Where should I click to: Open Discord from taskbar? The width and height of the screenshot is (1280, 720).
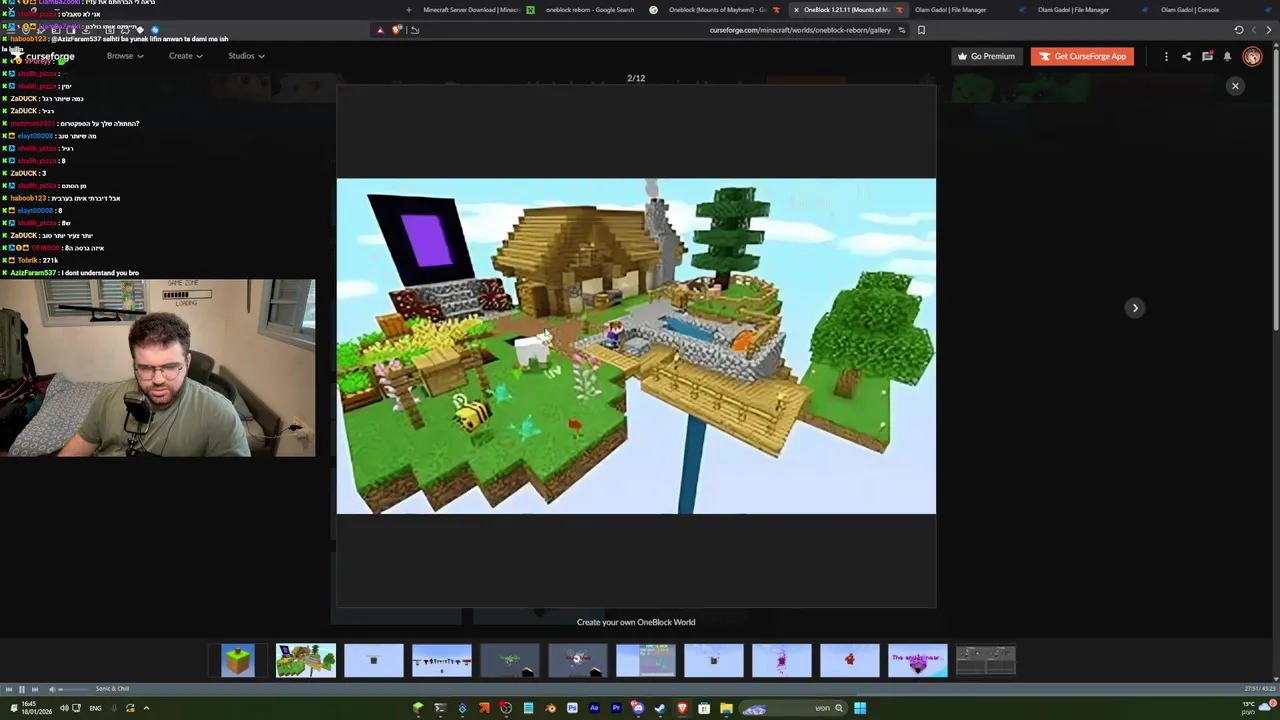pos(638,709)
